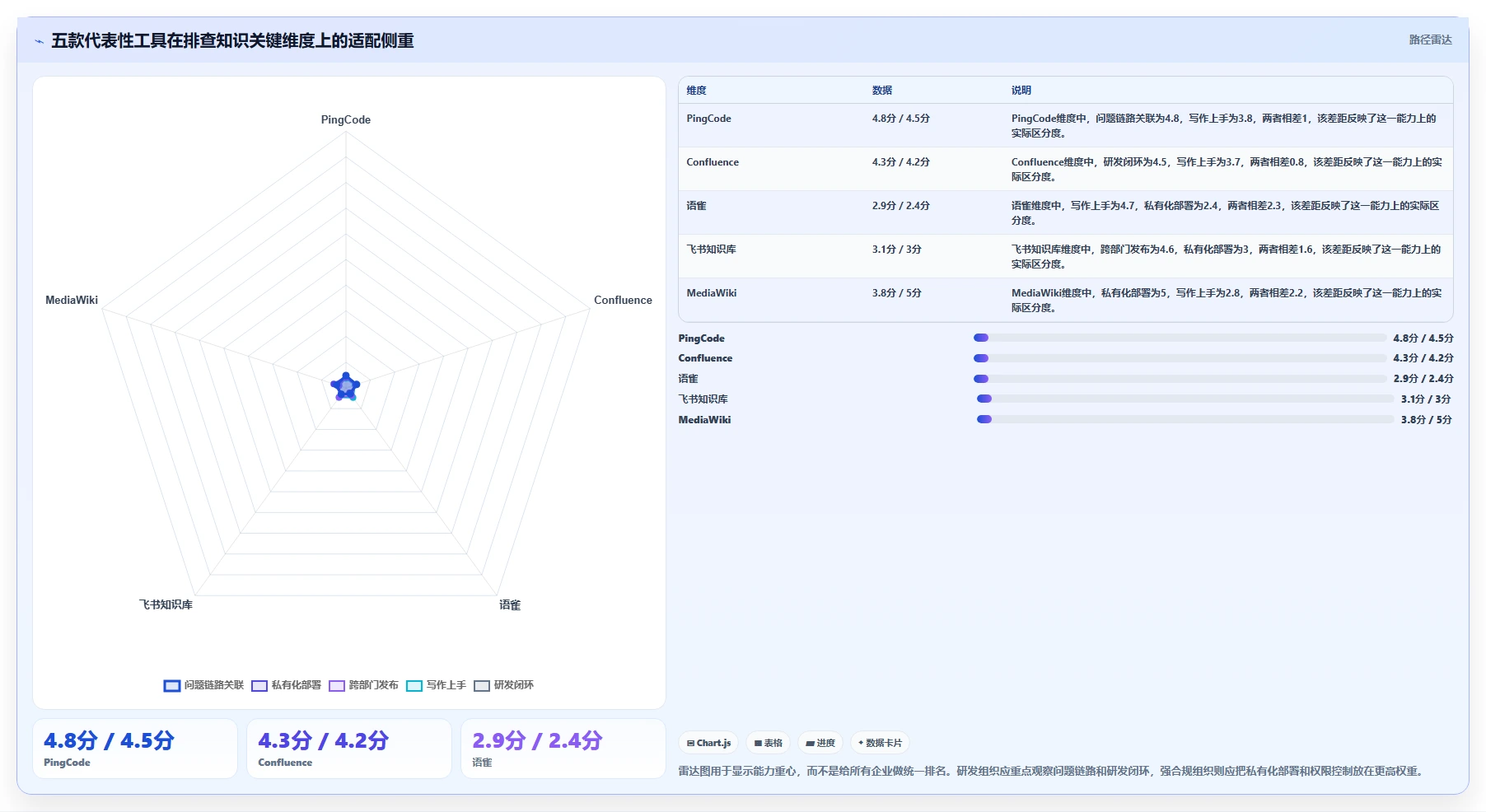Image resolution: width=1486 pixels, height=812 pixels.
Task: Click the panel title 五款代表性工具
Action: [232, 41]
